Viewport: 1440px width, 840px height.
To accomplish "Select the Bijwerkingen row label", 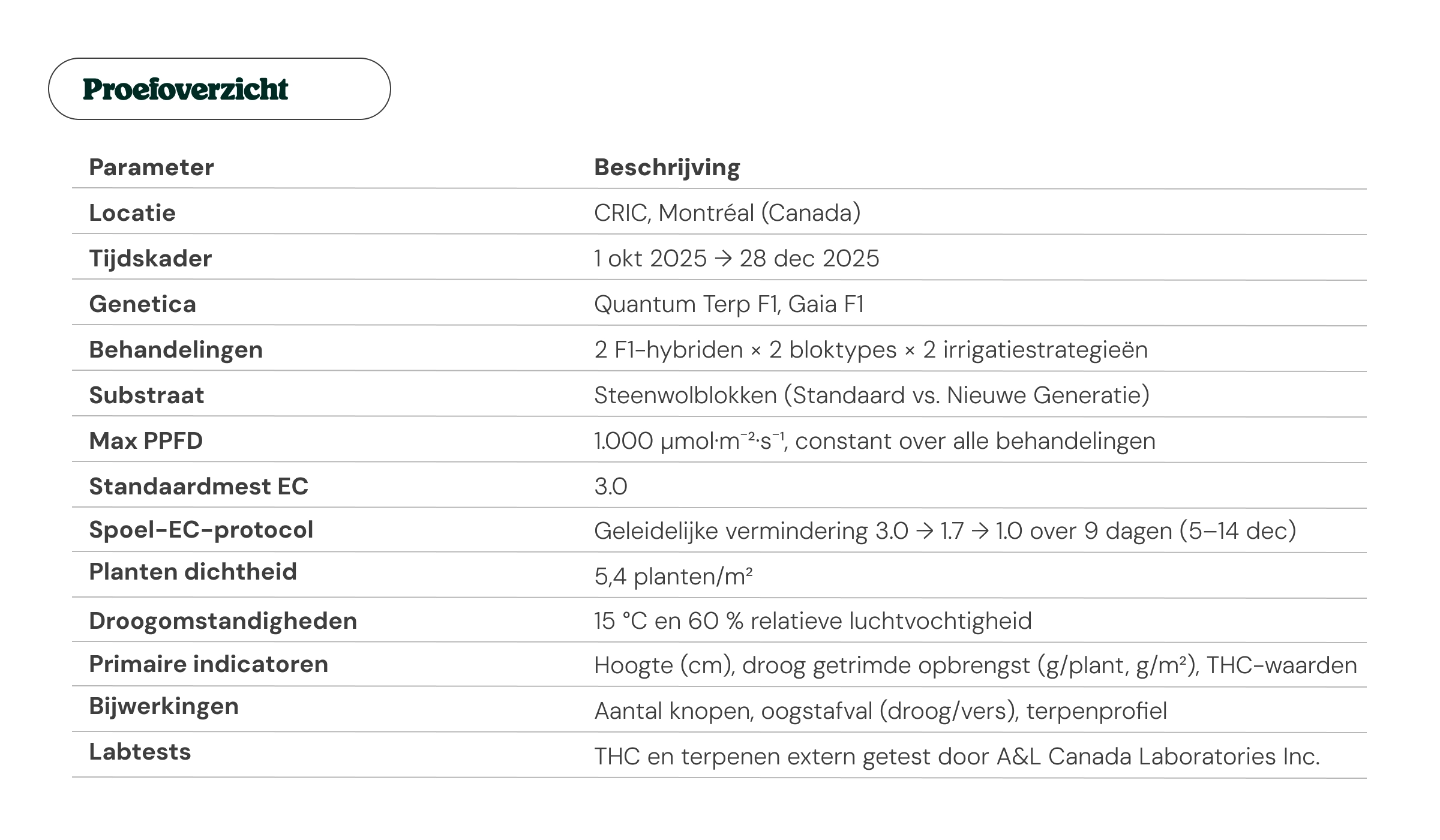I will pyautogui.click(x=164, y=706).
